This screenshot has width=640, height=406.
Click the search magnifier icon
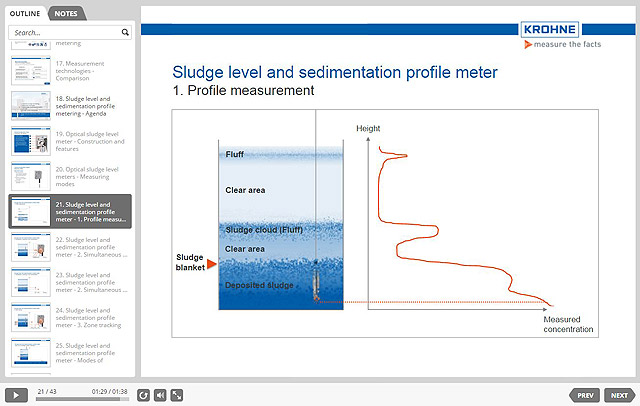(x=125, y=32)
